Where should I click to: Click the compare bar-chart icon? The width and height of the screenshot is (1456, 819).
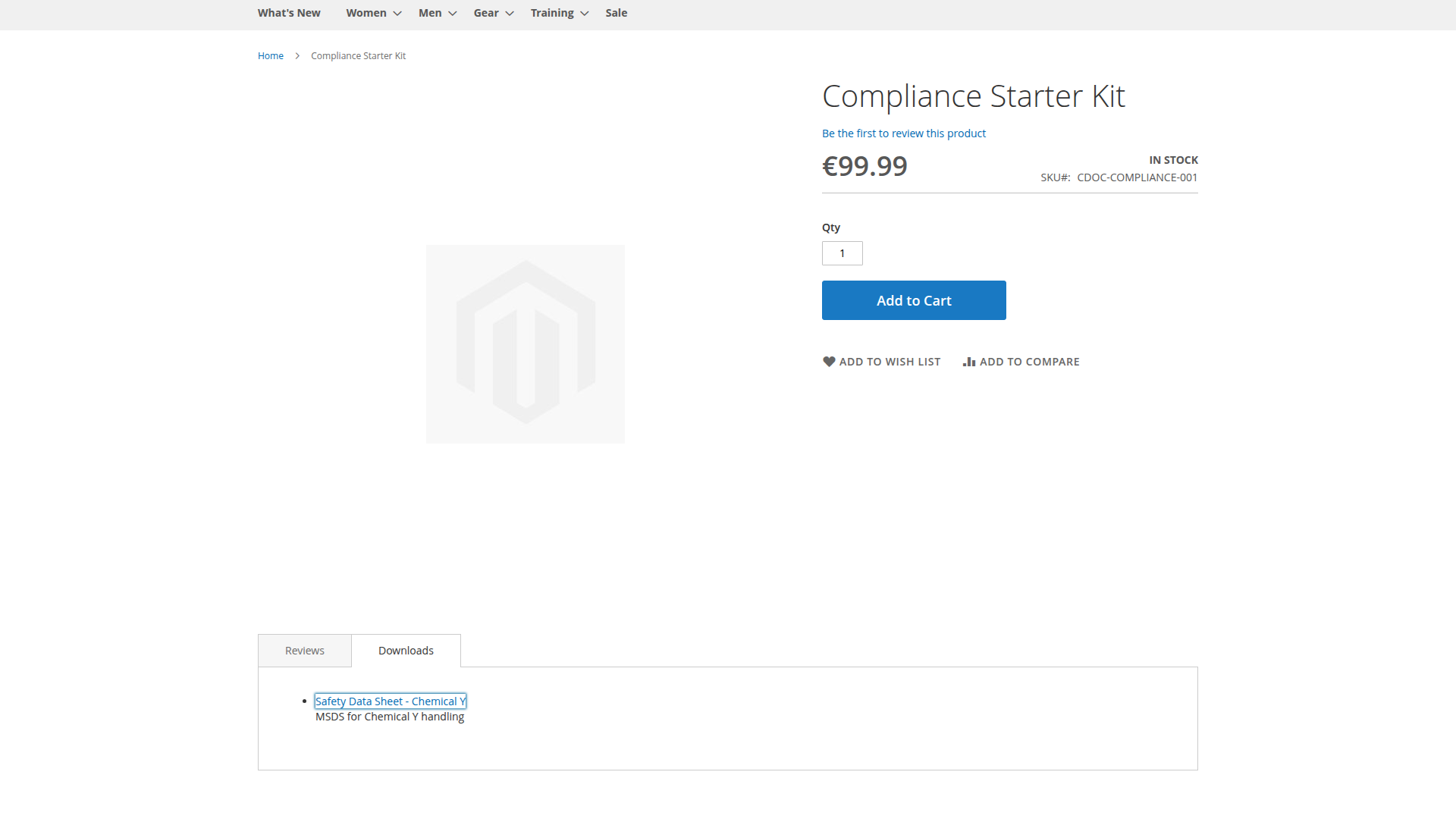pos(969,362)
